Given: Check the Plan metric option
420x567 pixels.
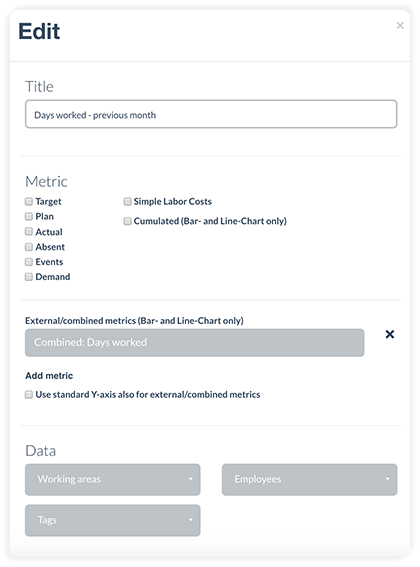Looking at the screenshot, I should 29,216.
